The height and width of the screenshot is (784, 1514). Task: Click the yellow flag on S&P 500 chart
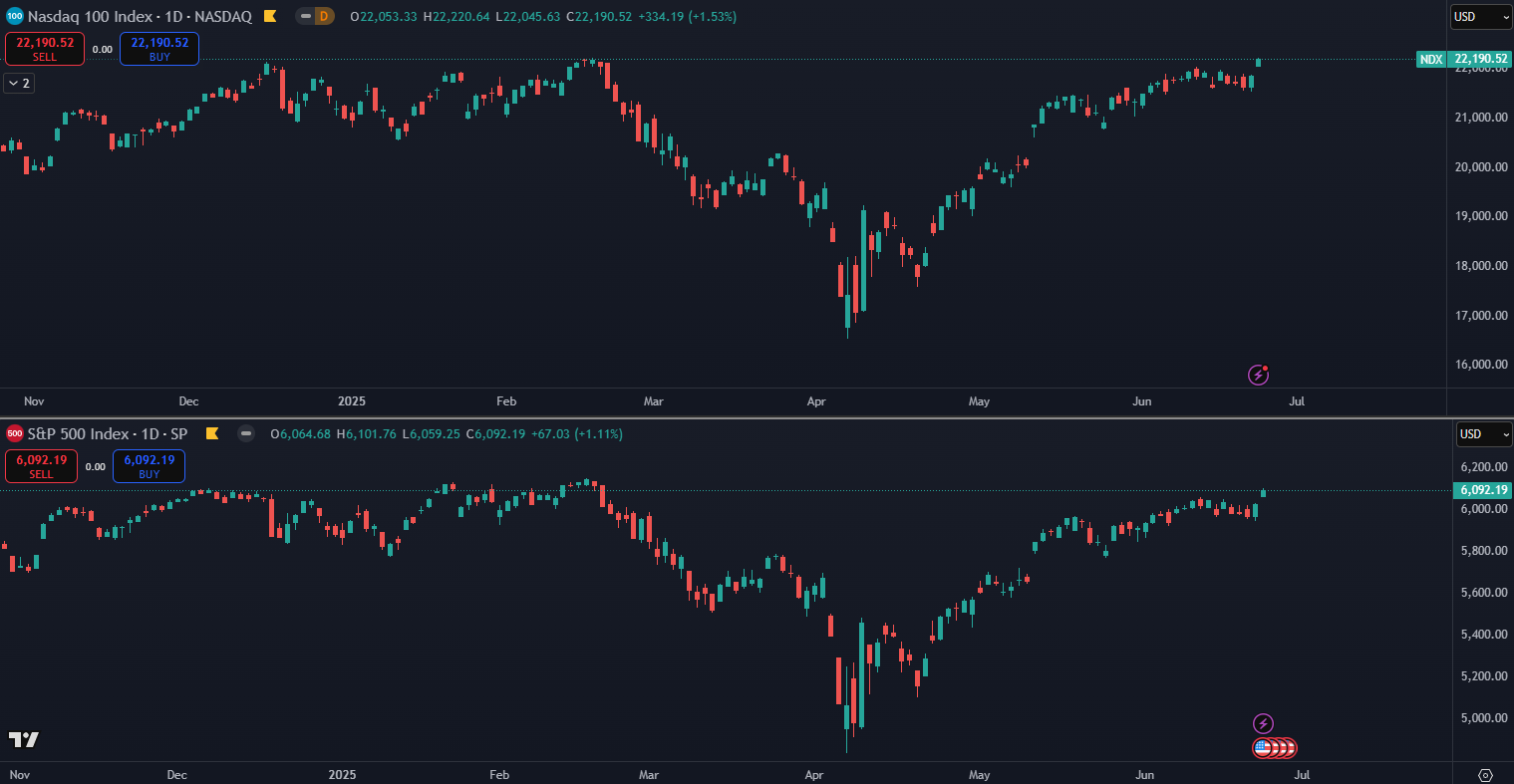[211, 433]
